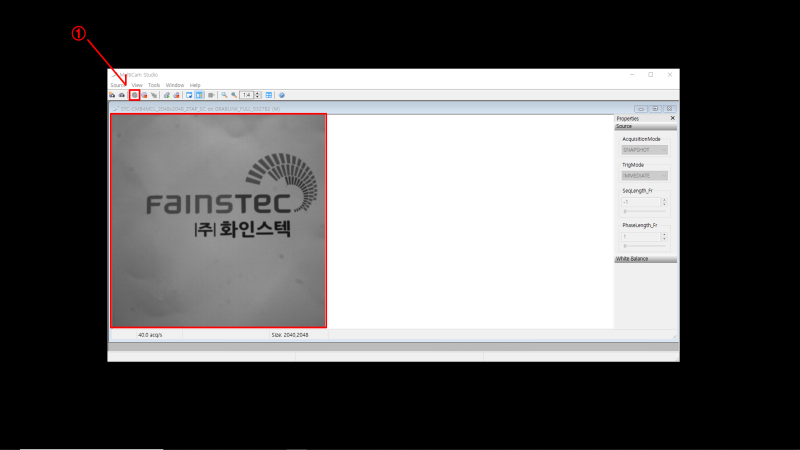This screenshot has height=450, width=800.
Task: Toggle the blue window view button left of the highlighted one
Action: pyautogui.click(x=189, y=95)
